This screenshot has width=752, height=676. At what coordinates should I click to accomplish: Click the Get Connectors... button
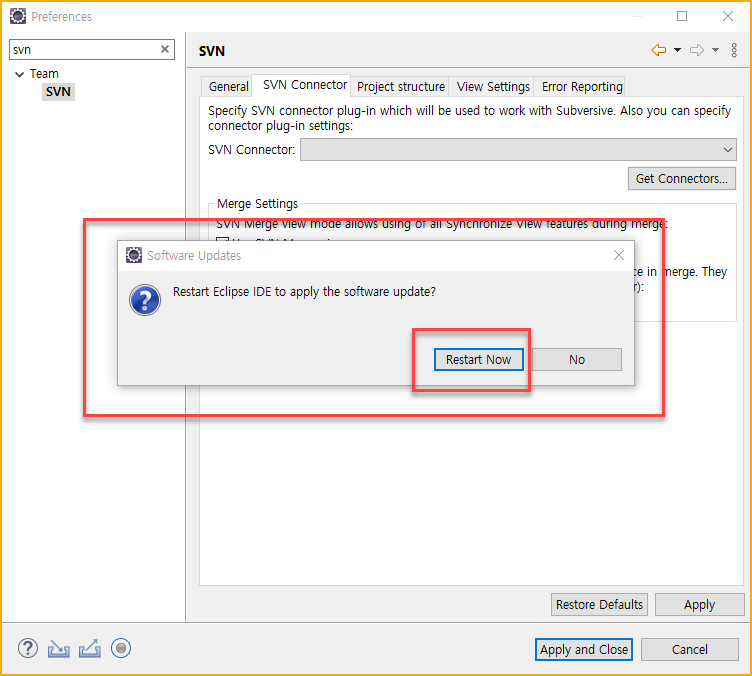pos(682,179)
